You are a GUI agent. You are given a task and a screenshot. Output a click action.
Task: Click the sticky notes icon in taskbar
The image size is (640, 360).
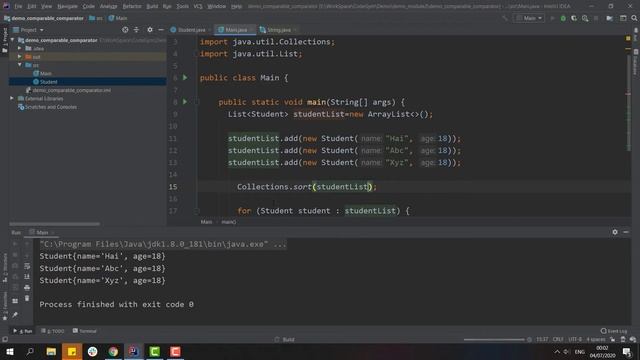click(72, 351)
